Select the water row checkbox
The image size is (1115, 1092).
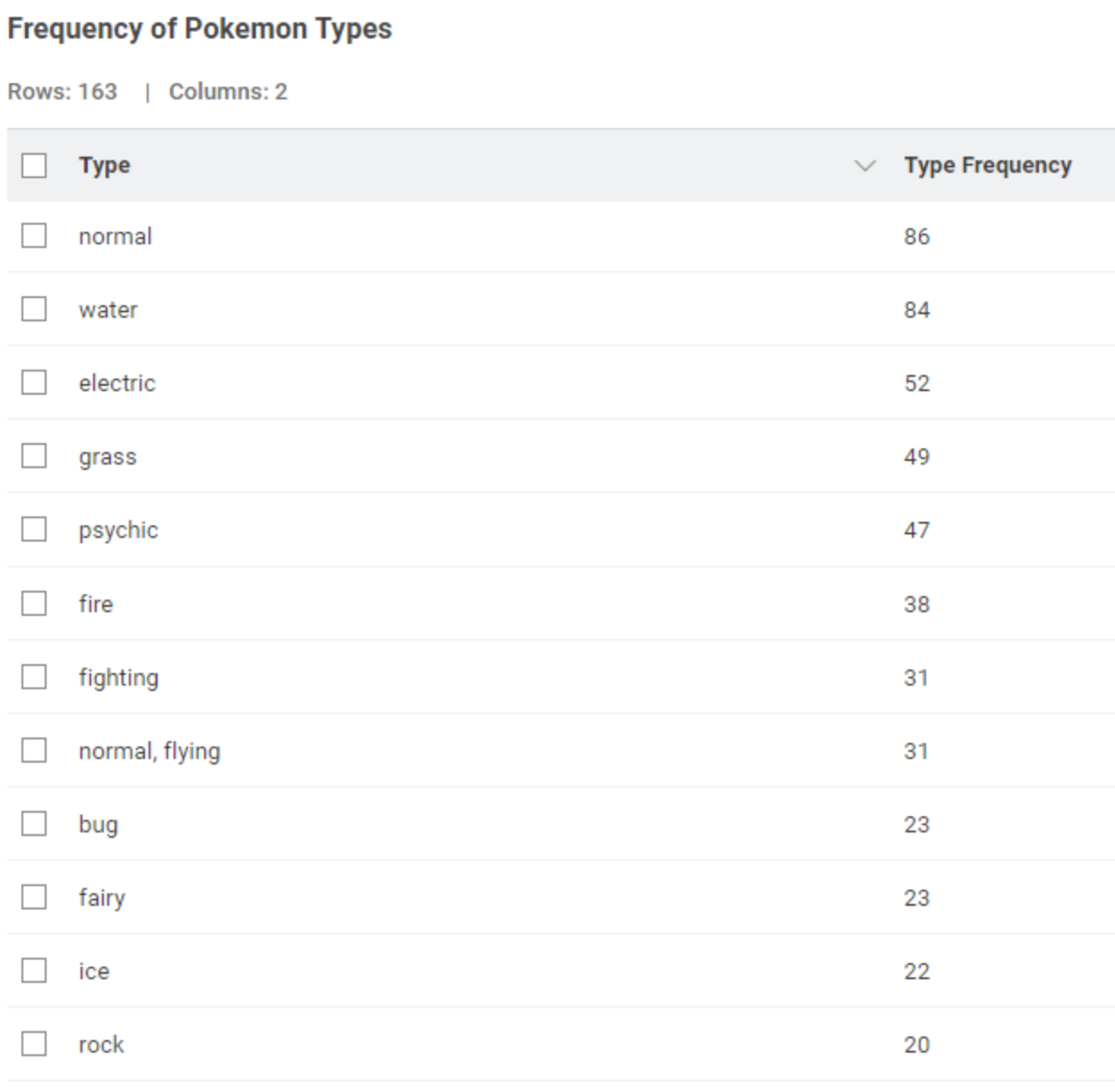click(x=34, y=309)
